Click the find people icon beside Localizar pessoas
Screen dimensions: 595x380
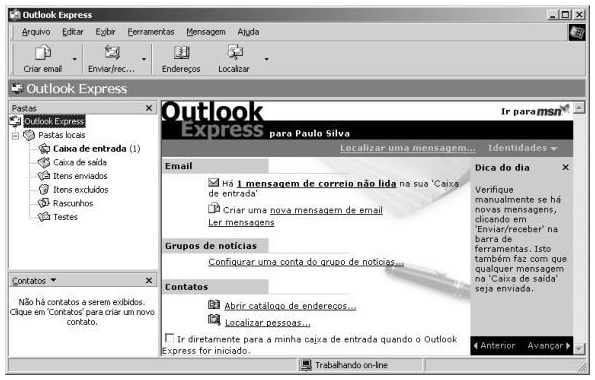pyautogui.click(x=214, y=320)
